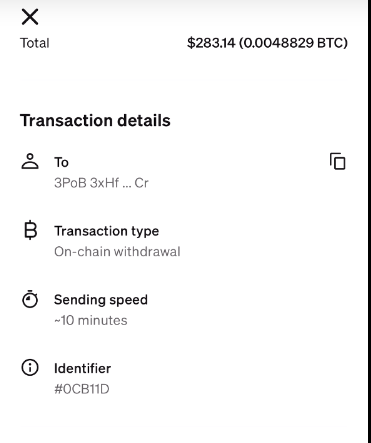The width and height of the screenshot is (371, 443).
Task: Click the recipient person icon
Action: pos(30,161)
